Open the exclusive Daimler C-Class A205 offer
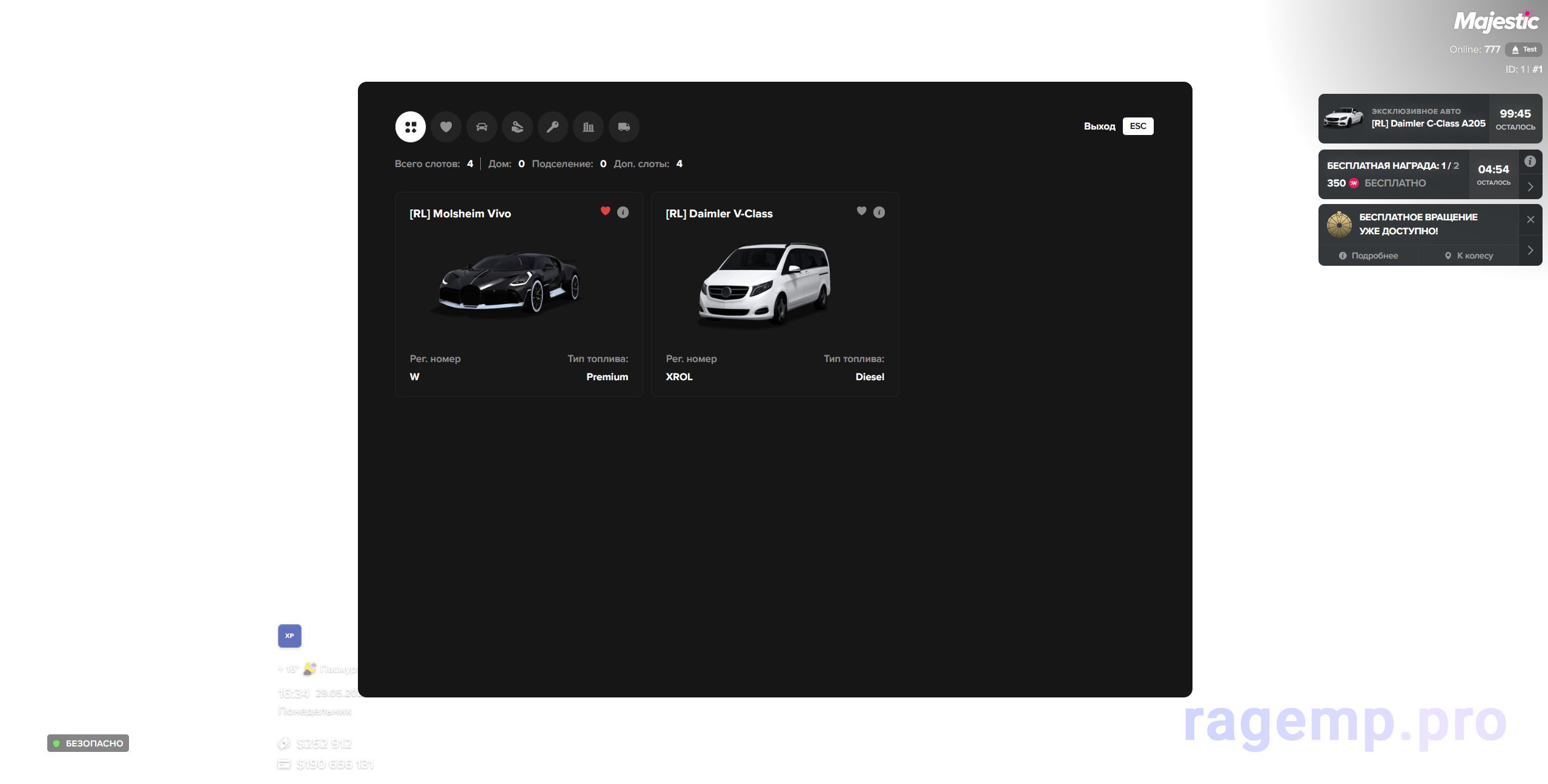 1430,118
